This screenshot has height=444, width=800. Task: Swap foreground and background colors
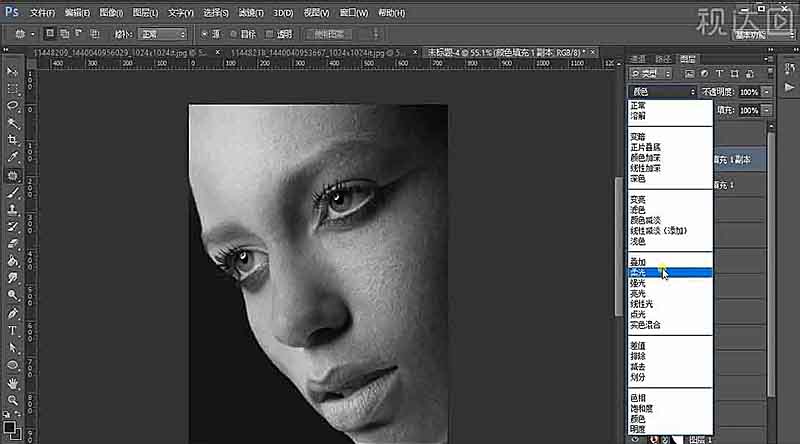pos(18,414)
